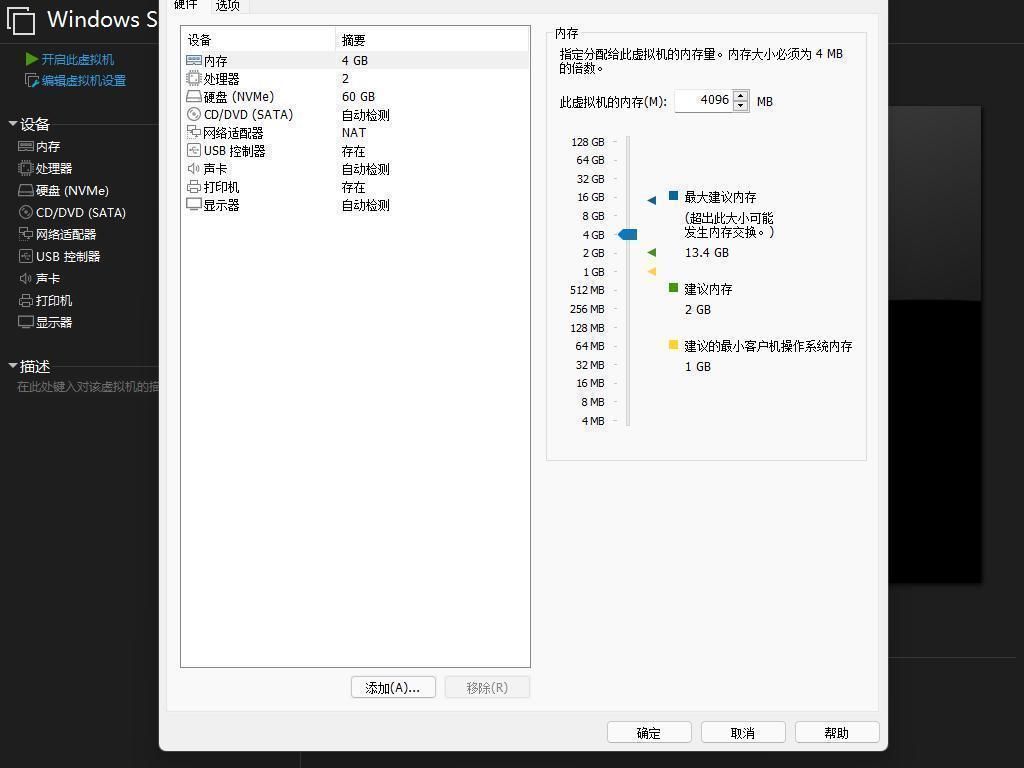
Task: Switch to the 选项 tab
Action: click(228, 6)
